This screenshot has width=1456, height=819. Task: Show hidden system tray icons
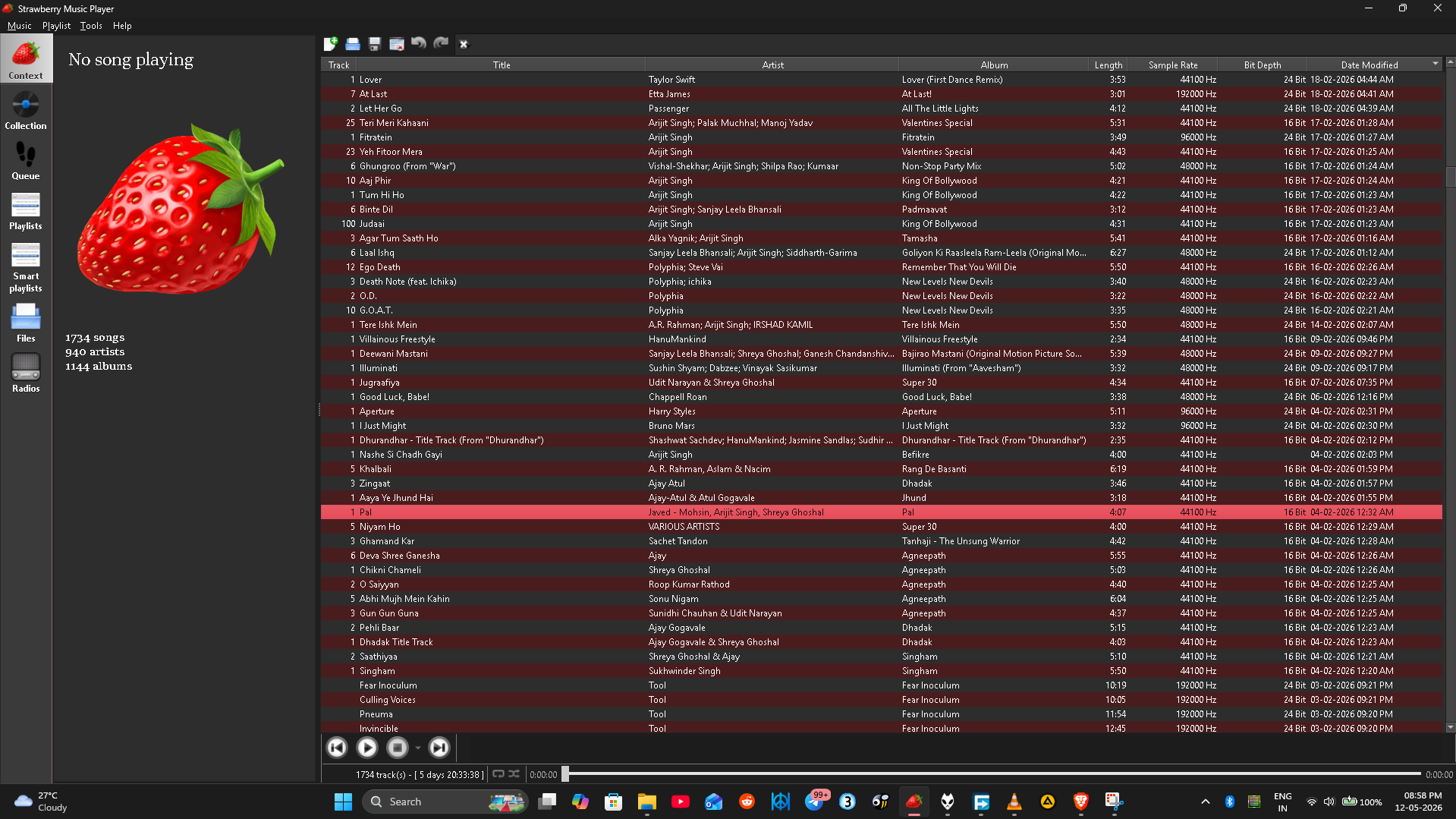[x=1206, y=802]
